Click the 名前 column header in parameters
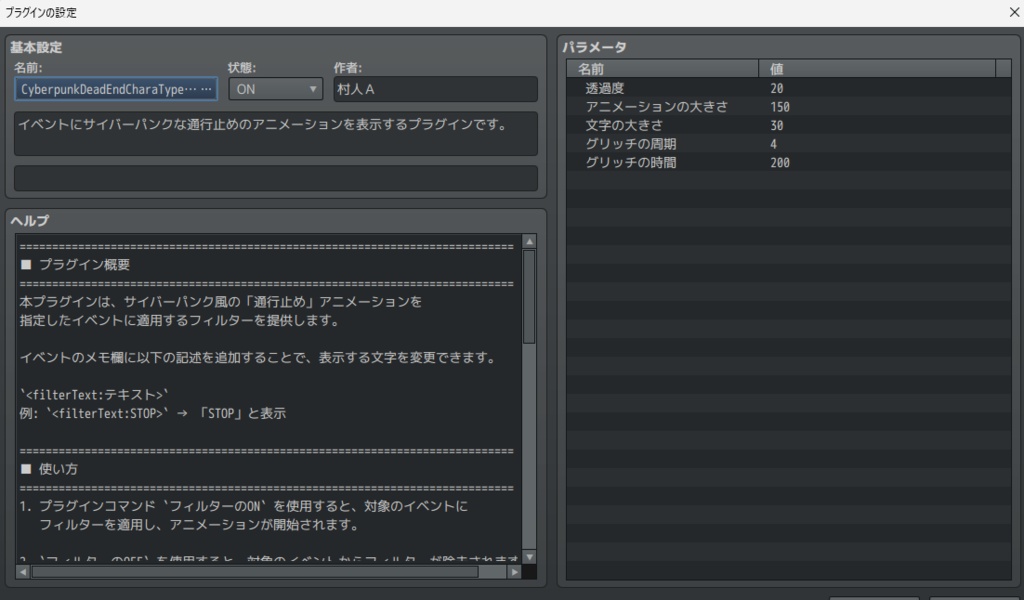The height and width of the screenshot is (600, 1024). (x=660, y=68)
